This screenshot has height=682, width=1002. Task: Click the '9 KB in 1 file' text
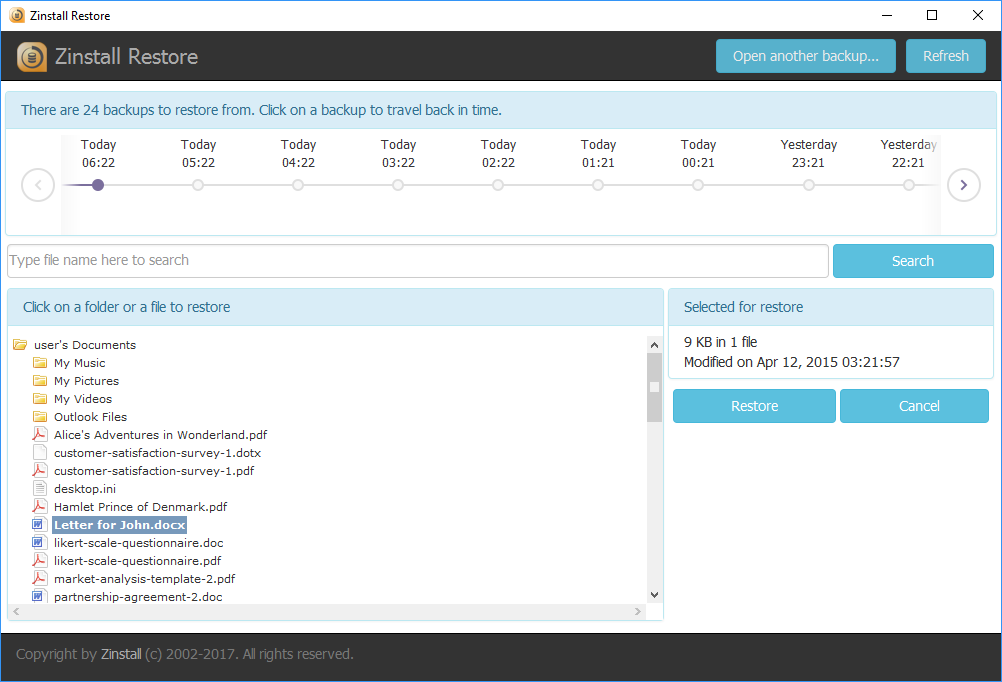pyautogui.click(x=720, y=342)
